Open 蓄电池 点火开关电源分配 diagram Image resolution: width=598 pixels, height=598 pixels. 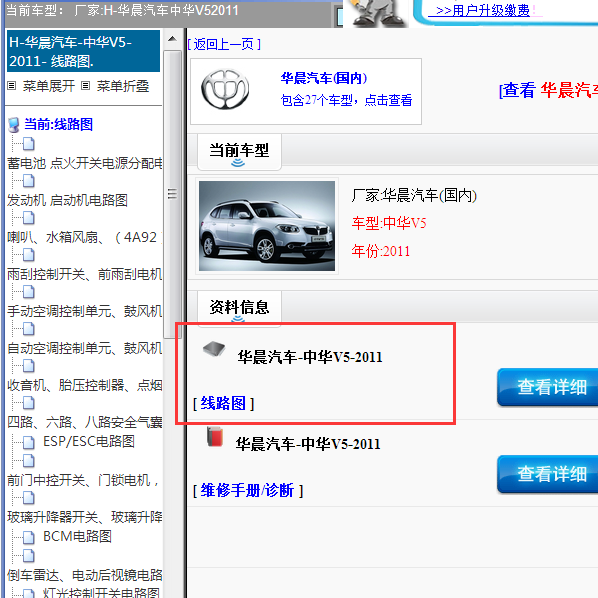click(x=85, y=163)
